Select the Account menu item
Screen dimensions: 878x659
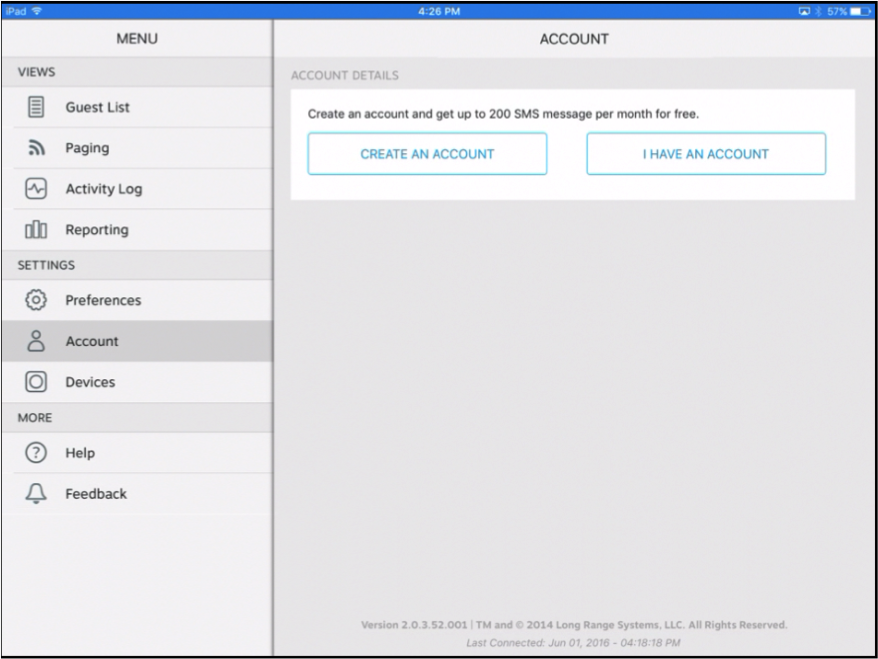point(138,341)
